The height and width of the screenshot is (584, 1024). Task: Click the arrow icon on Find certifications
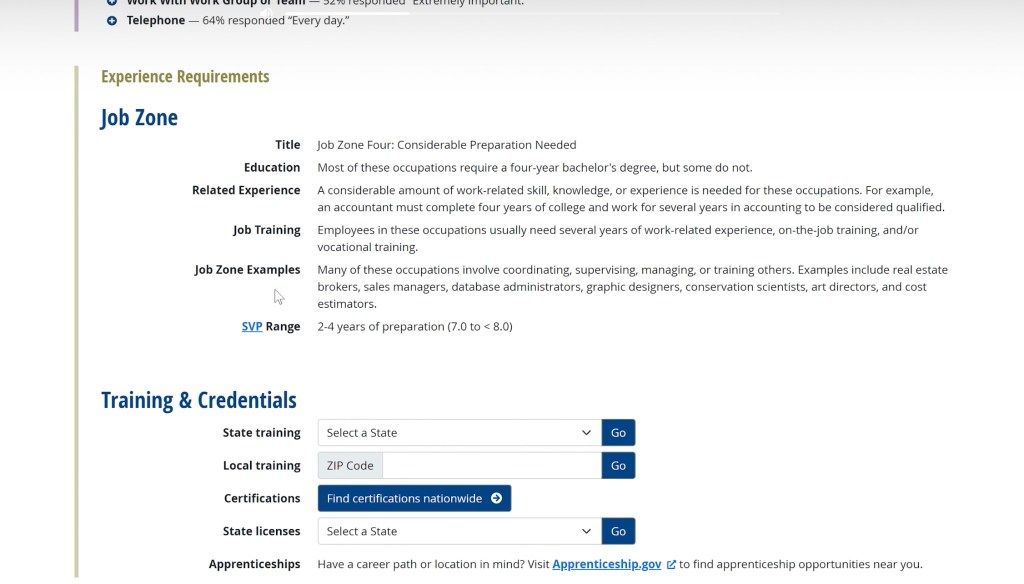(x=497, y=498)
